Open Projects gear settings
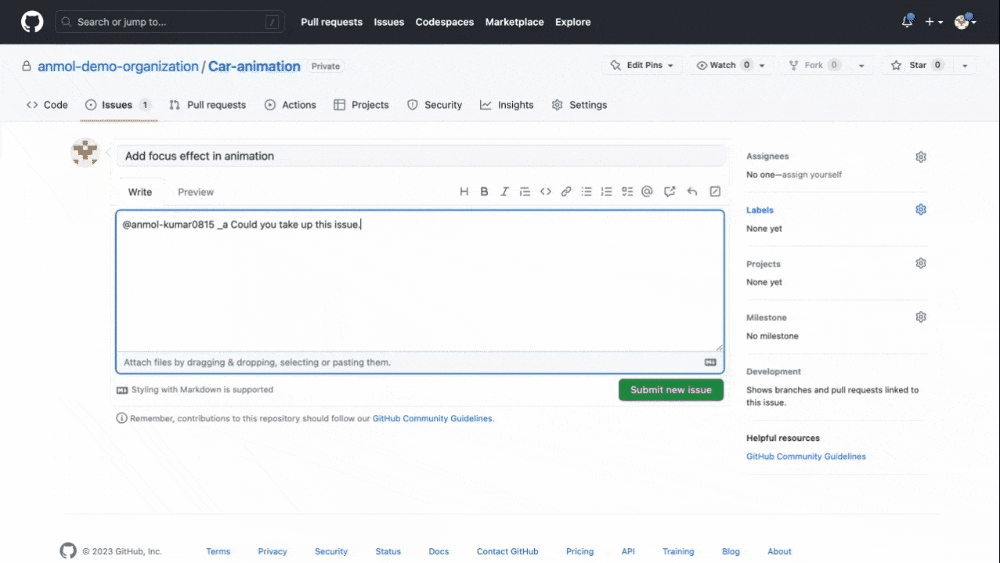 tap(920, 263)
